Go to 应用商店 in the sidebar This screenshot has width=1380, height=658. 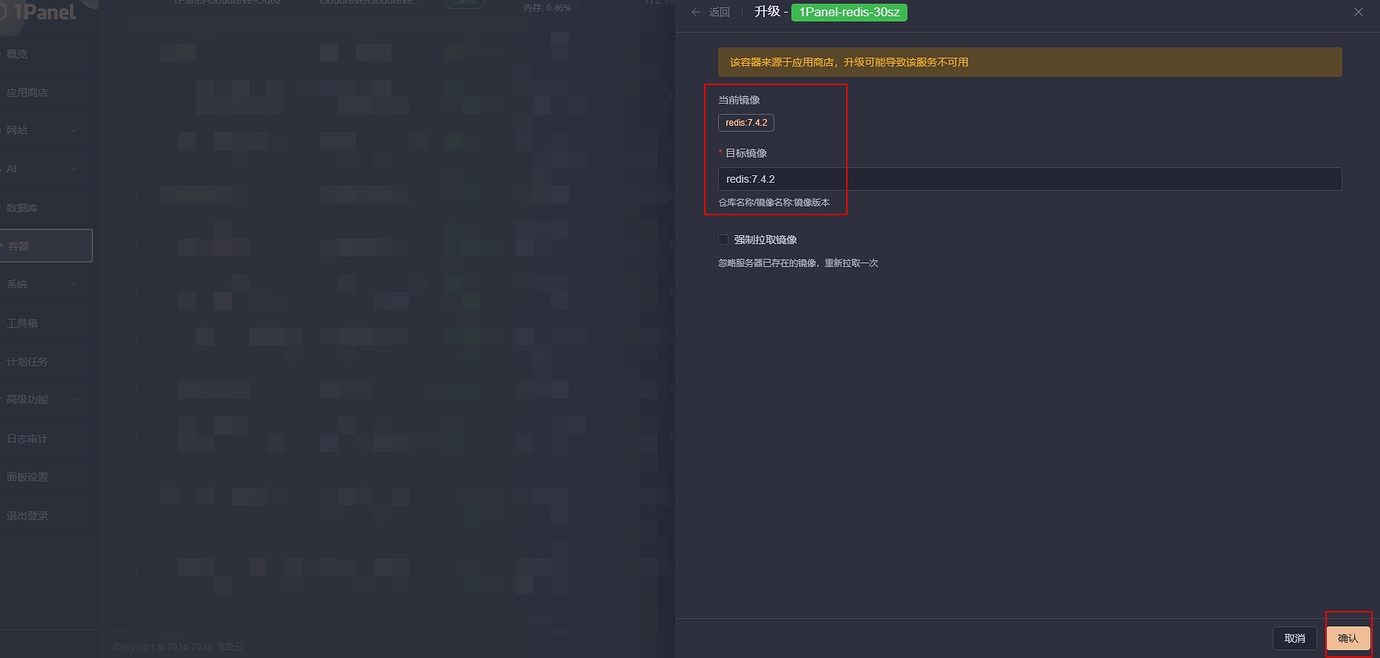click(27, 93)
